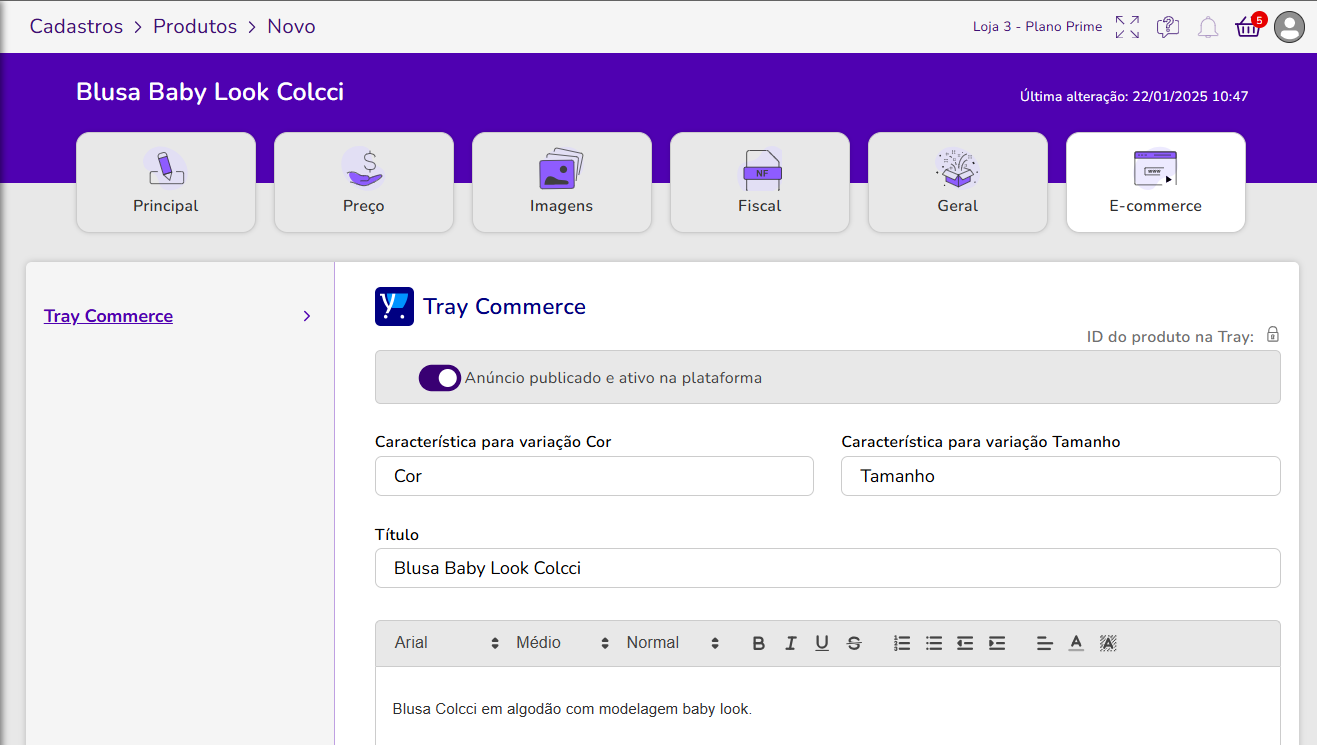Switch to the Principal tab
Image resolution: width=1317 pixels, height=745 pixels.
pyautogui.click(x=166, y=182)
